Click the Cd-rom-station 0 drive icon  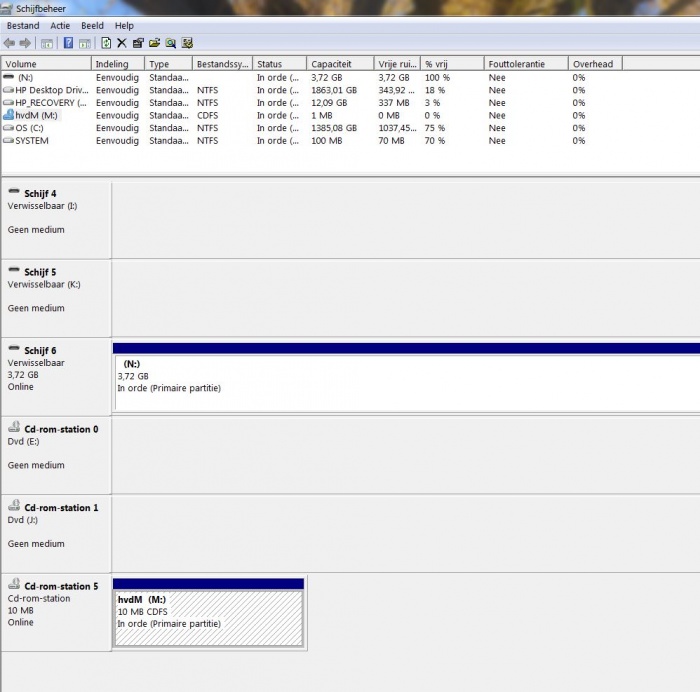point(14,427)
